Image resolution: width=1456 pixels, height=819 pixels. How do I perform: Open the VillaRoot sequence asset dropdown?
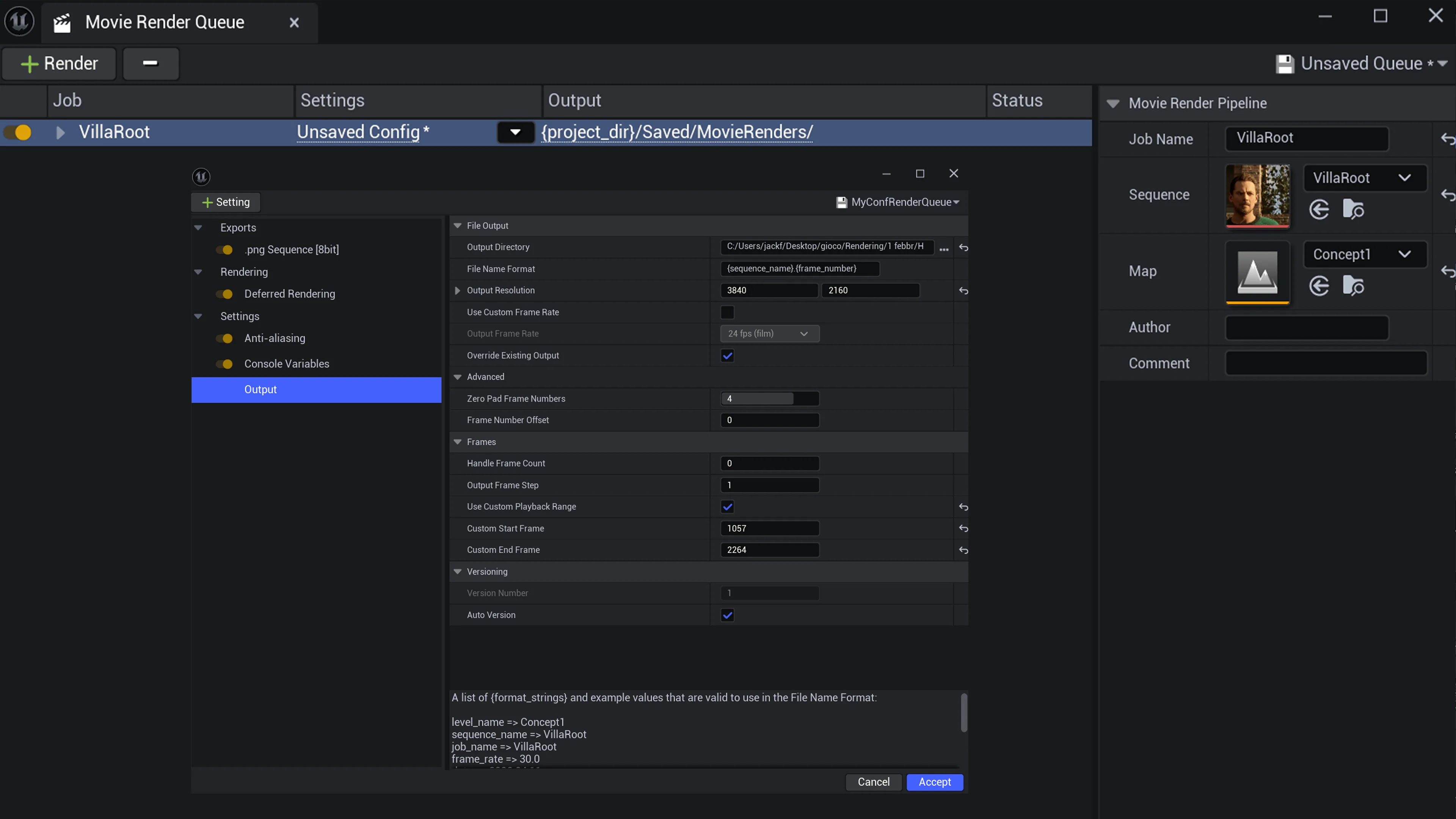click(1365, 178)
